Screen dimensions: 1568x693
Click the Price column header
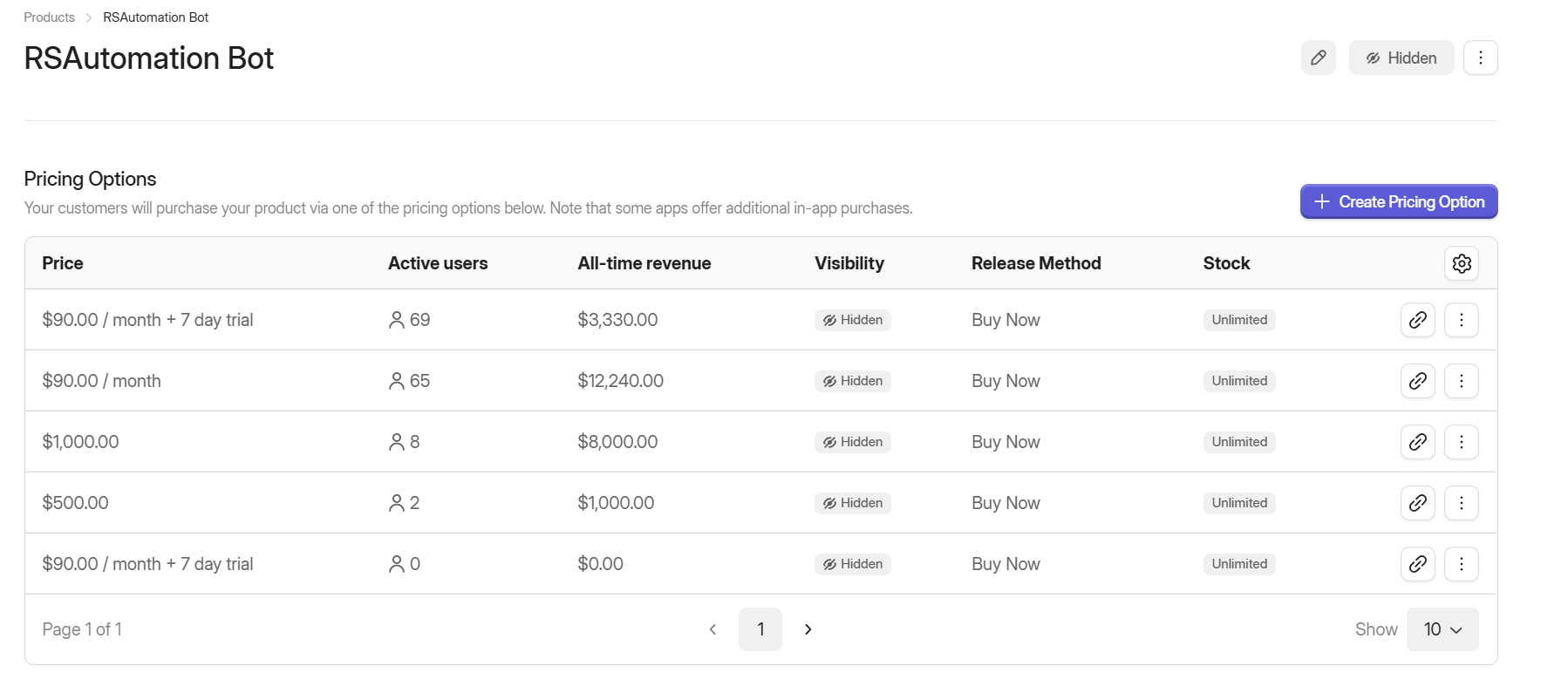coord(63,263)
